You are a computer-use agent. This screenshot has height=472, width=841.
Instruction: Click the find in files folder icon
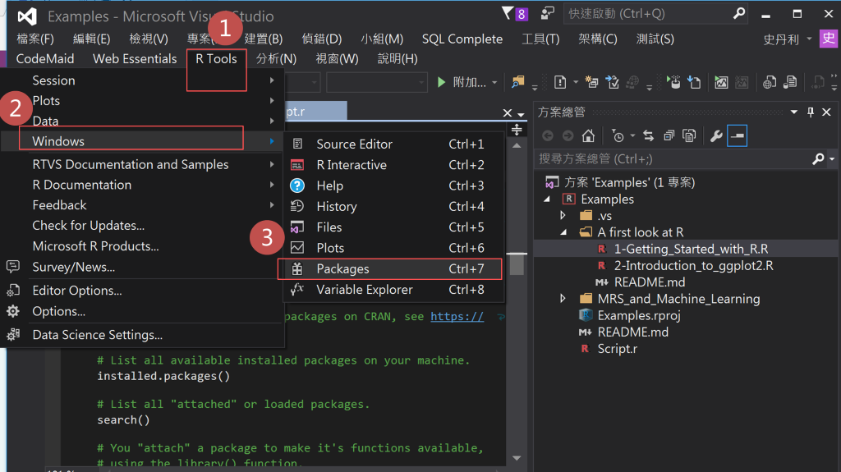click(x=518, y=82)
